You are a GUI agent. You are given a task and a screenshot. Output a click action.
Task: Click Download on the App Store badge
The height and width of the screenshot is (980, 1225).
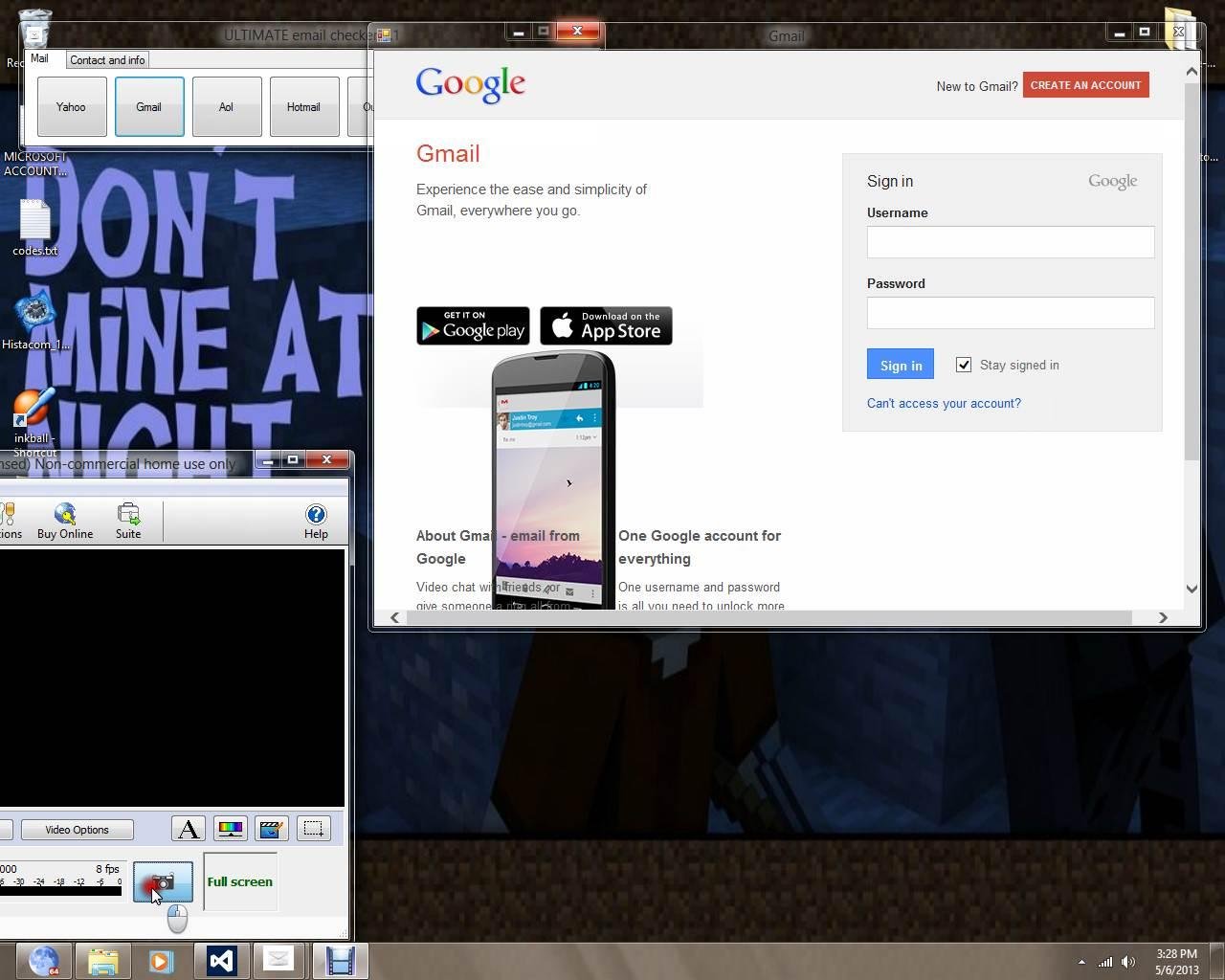(606, 325)
